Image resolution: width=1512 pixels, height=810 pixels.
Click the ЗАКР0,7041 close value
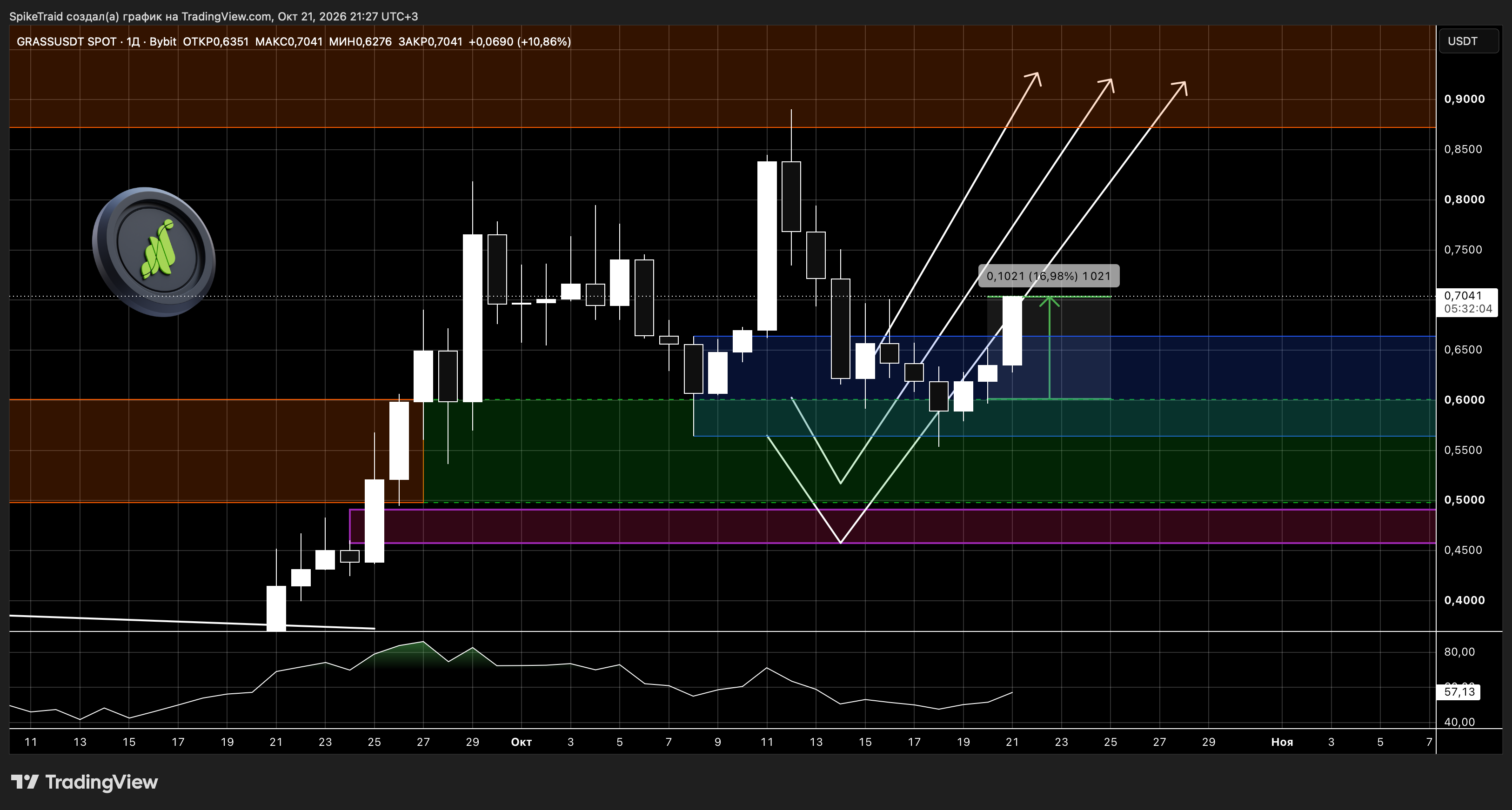430,42
